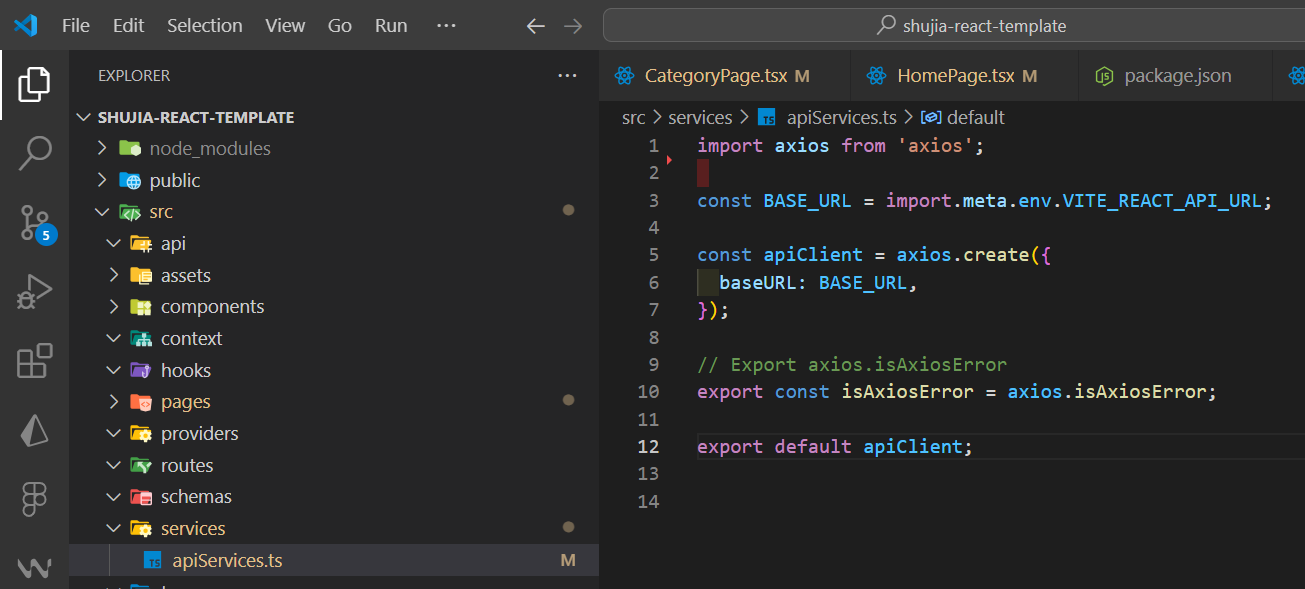Click the services folder icon

141,529
